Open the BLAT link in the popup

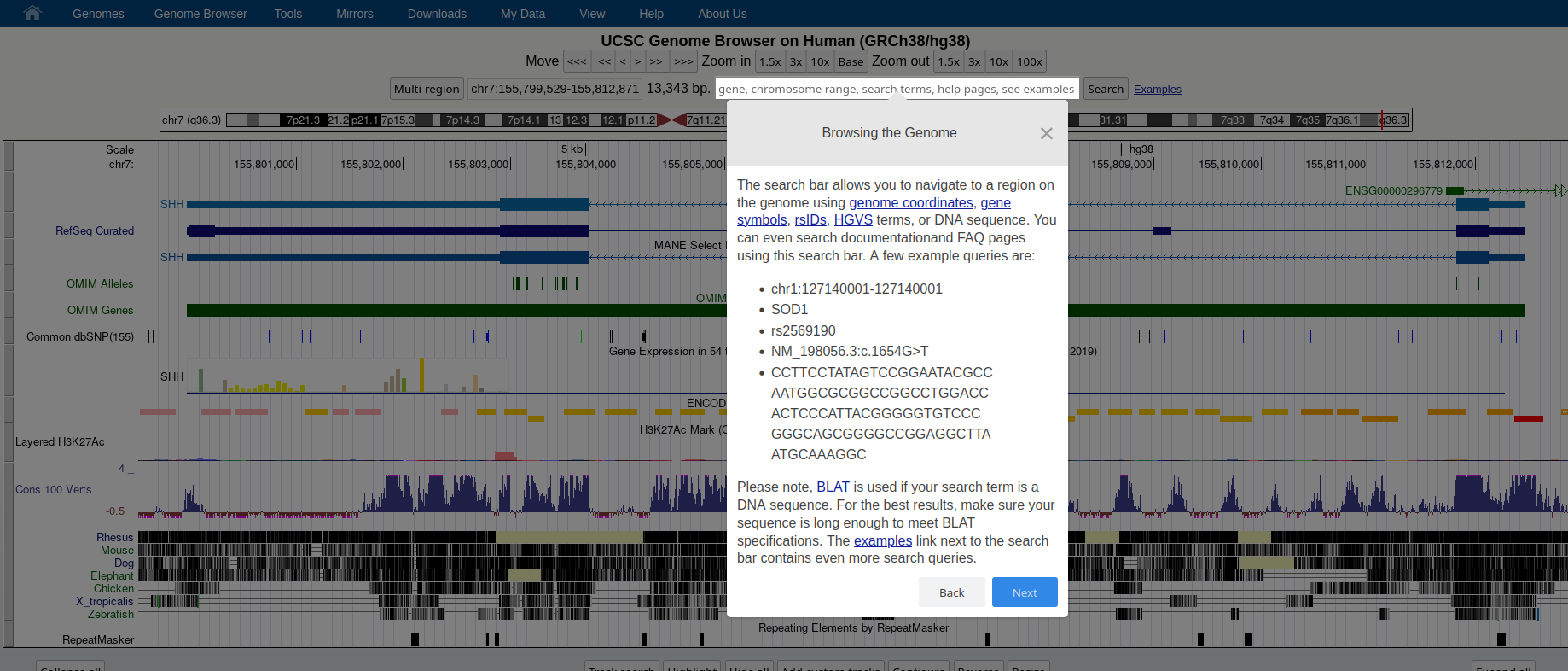[833, 487]
